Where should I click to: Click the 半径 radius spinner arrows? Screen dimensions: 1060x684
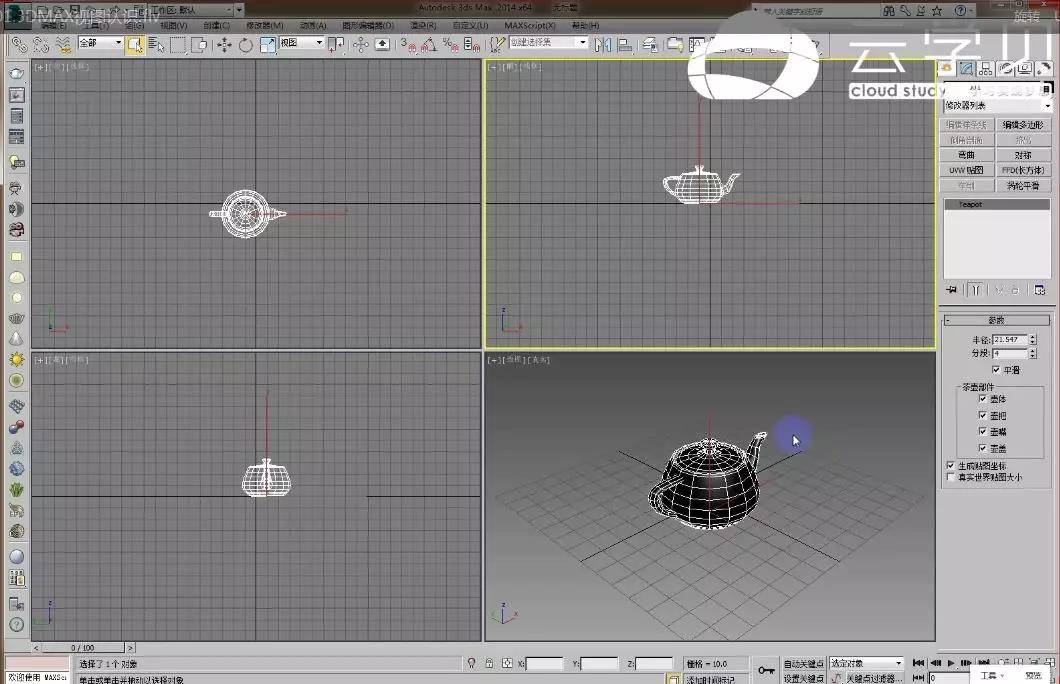point(1032,339)
